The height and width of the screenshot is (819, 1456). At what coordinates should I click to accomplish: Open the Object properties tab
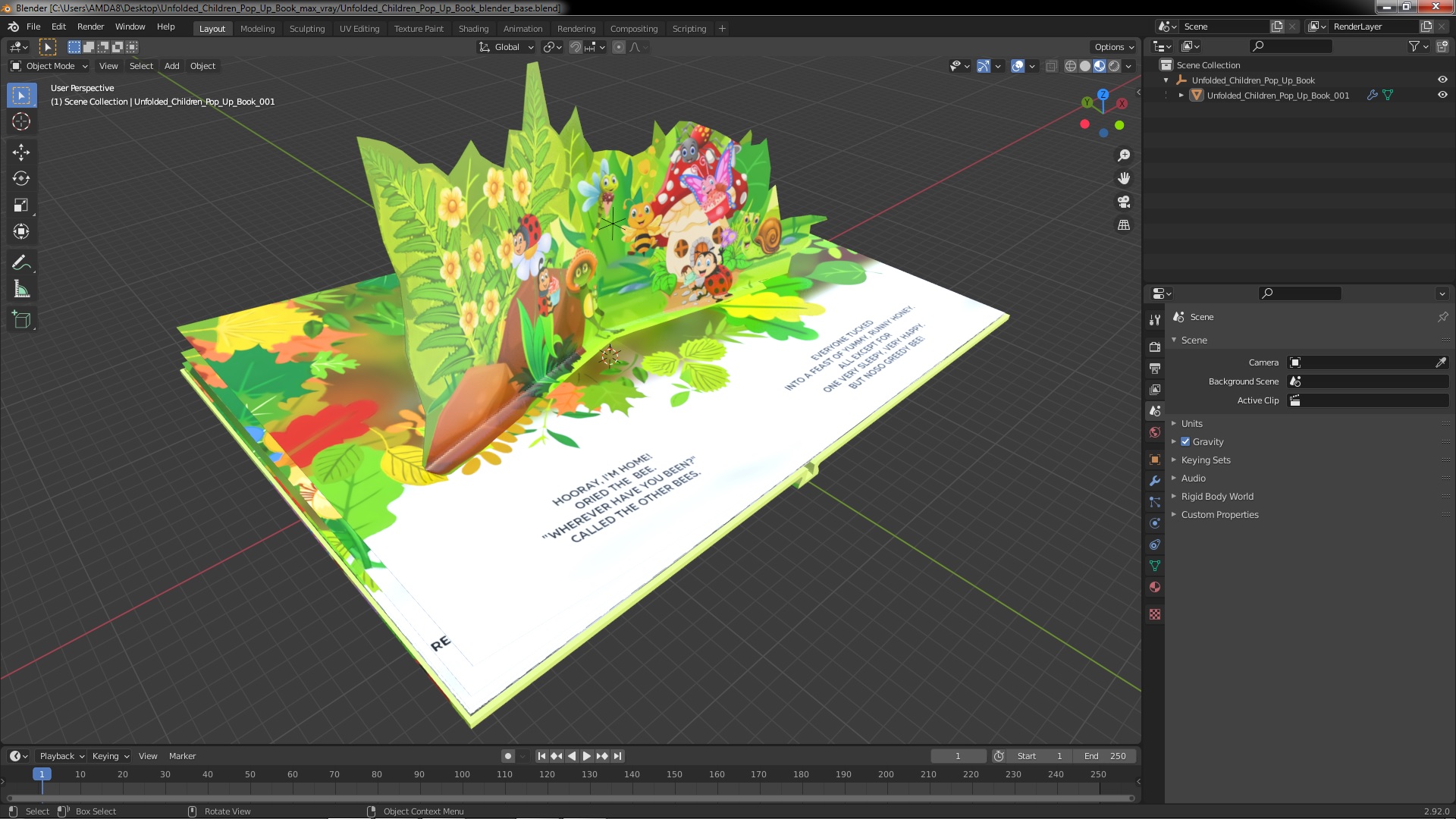1155,460
